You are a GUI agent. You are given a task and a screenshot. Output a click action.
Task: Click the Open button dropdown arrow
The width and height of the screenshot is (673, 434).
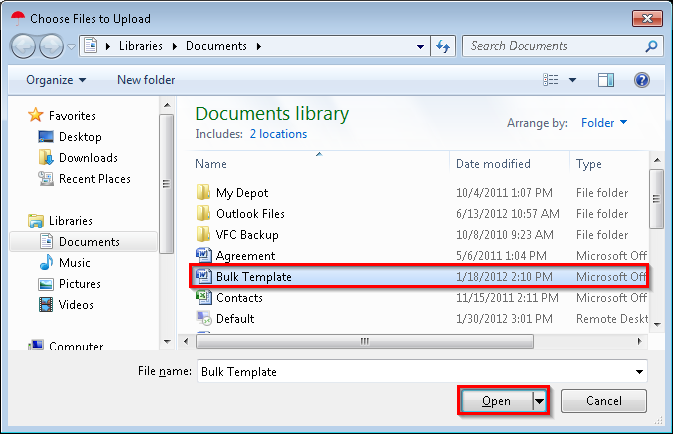tap(541, 401)
